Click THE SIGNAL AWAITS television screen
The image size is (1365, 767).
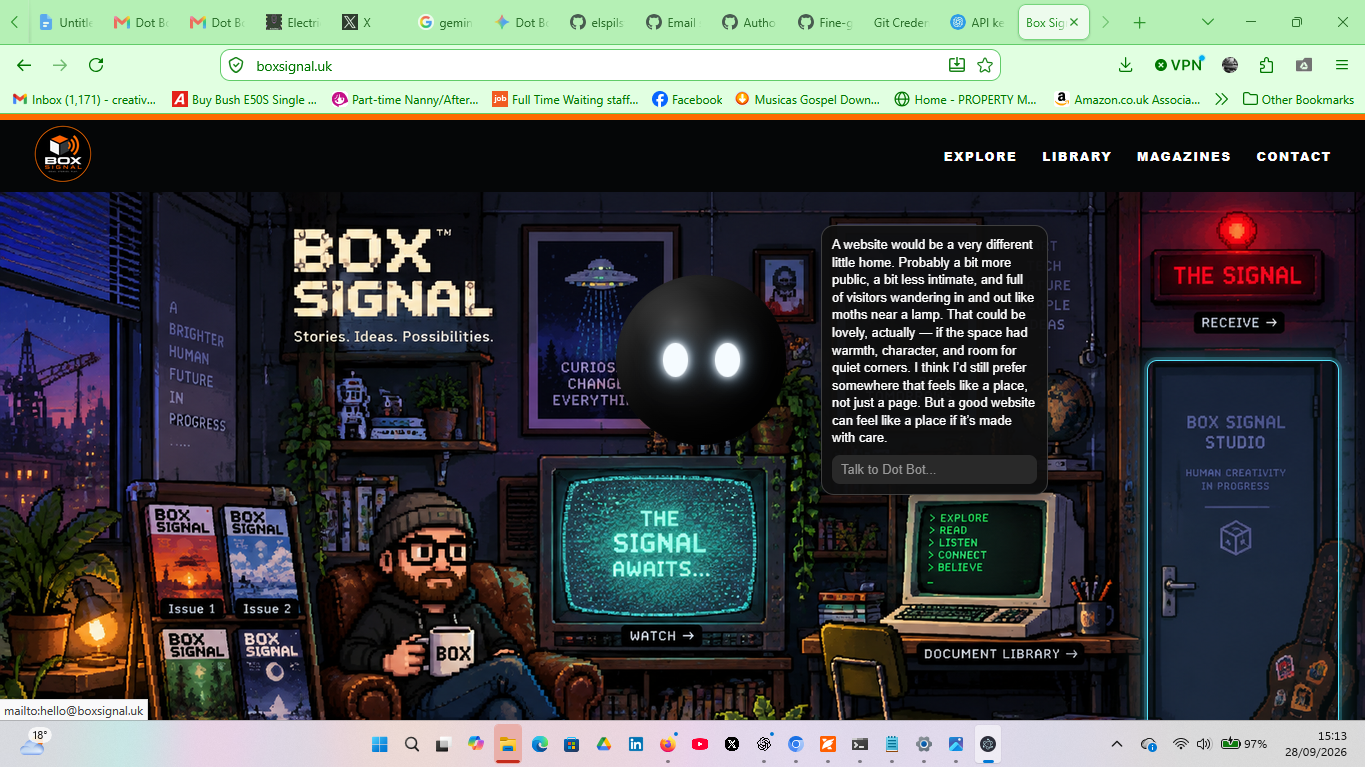pyautogui.click(x=659, y=544)
